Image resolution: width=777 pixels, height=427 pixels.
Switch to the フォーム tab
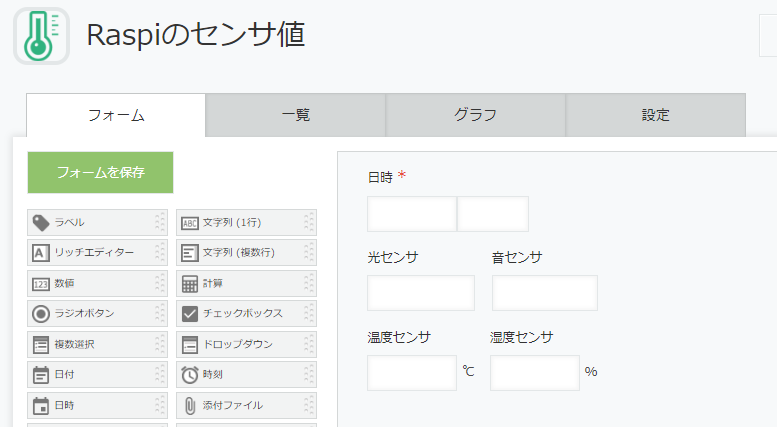[x=116, y=115]
